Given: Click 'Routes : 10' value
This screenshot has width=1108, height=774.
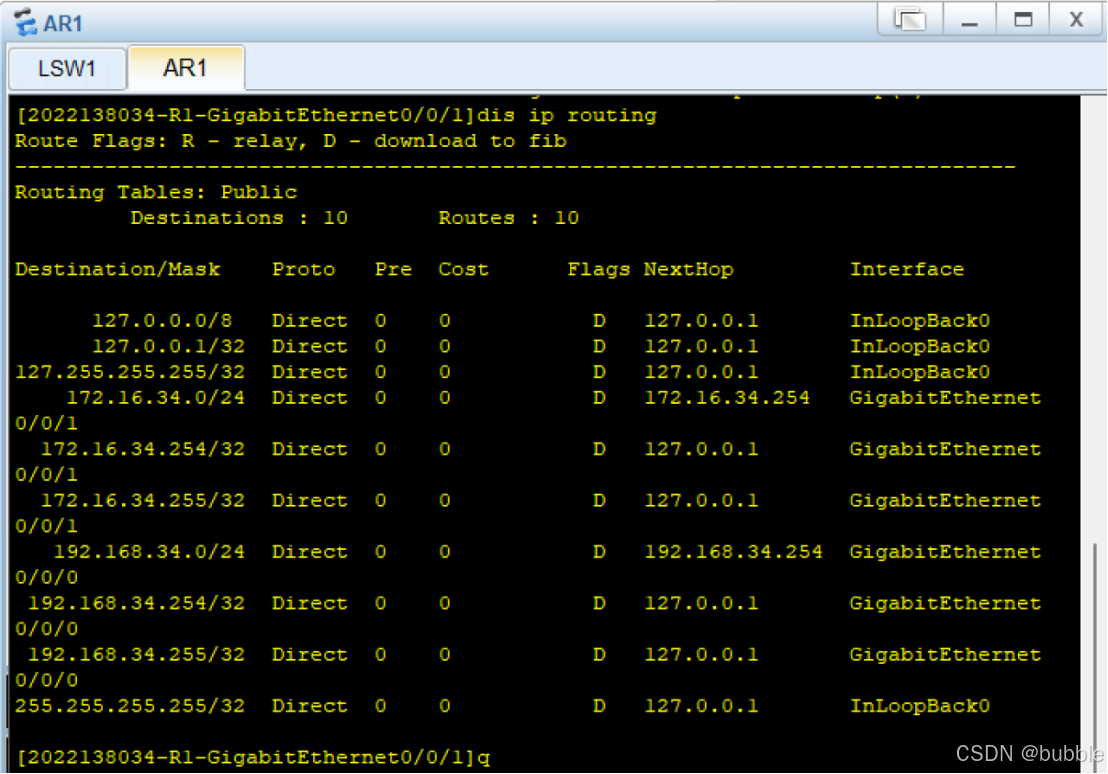Looking at the screenshot, I should pos(509,218).
